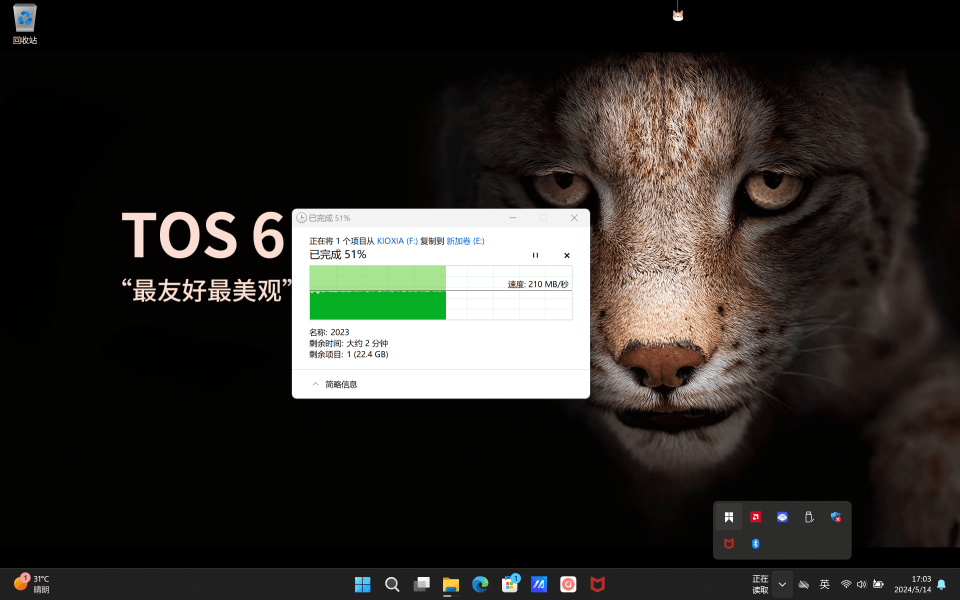Open Wi-Fi network settings in tray
The height and width of the screenshot is (600, 960).
tap(846, 584)
